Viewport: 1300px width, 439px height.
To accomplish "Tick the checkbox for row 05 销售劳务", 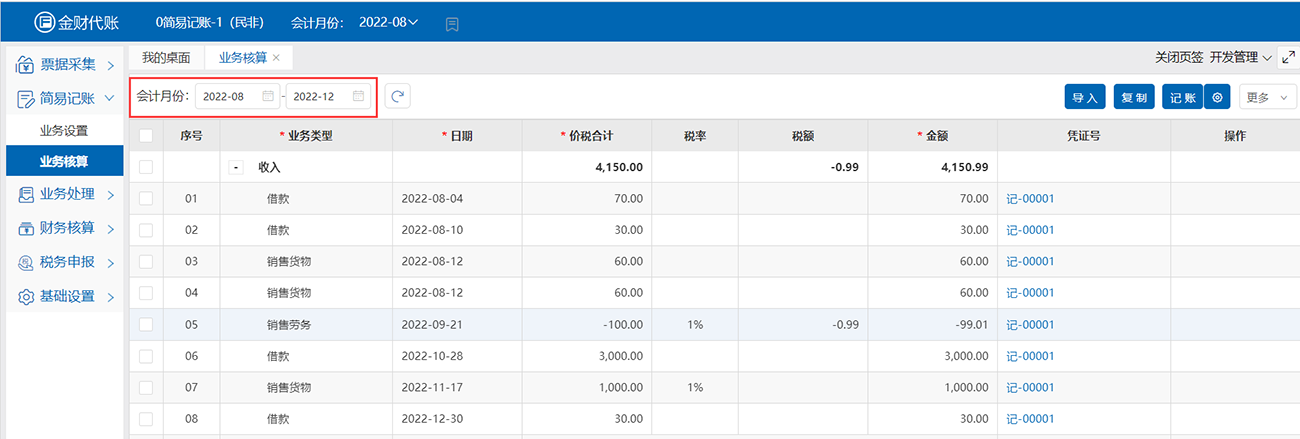I will click(146, 324).
